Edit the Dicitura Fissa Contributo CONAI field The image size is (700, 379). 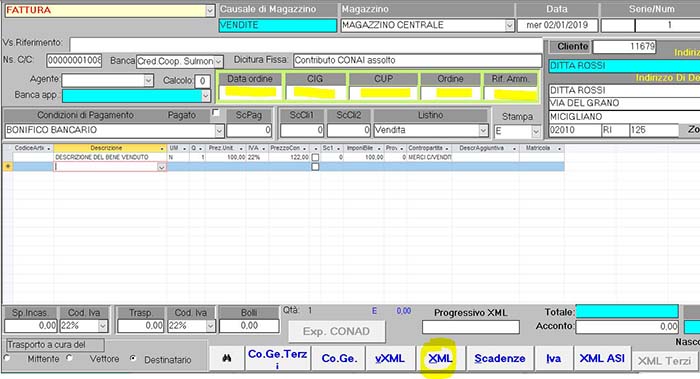pos(417,60)
